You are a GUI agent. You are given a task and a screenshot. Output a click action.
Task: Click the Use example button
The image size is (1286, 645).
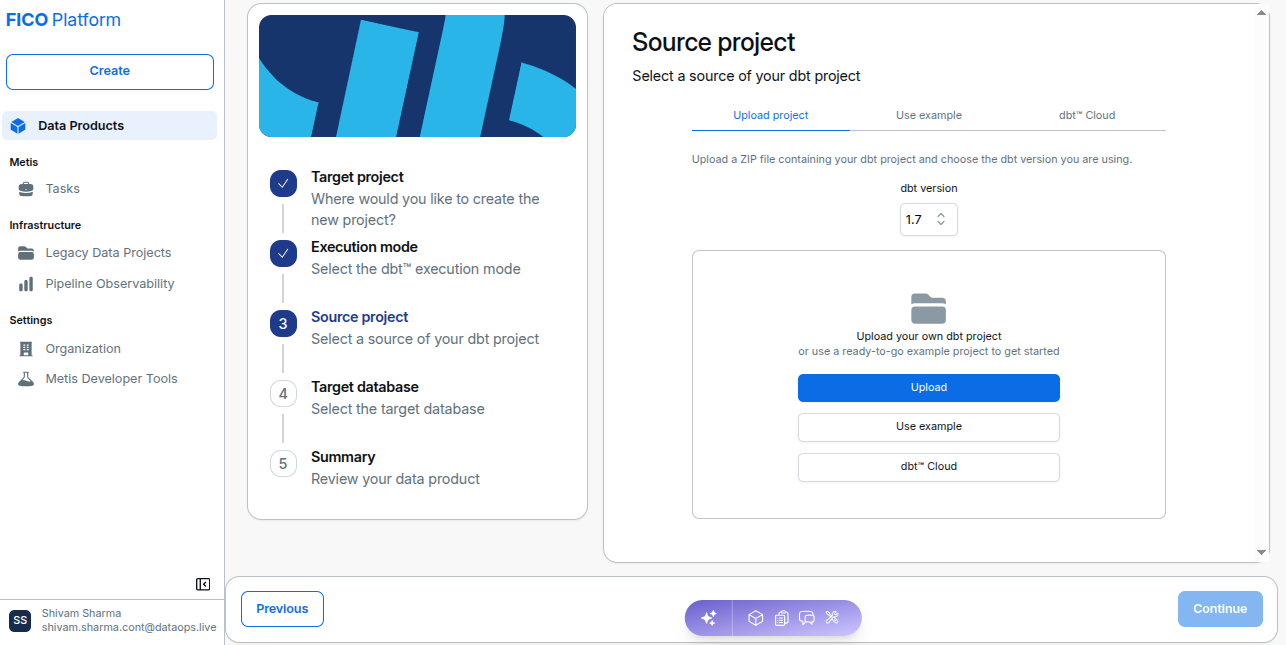point(929,427)
